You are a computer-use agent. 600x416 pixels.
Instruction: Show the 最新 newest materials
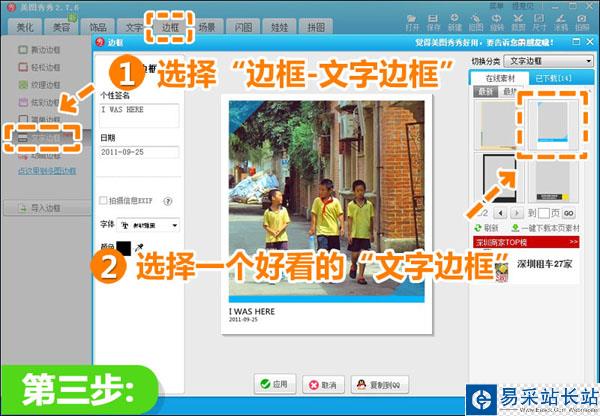486,91
